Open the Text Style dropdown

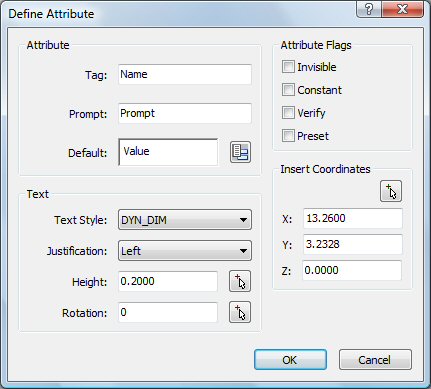point(185,220)
